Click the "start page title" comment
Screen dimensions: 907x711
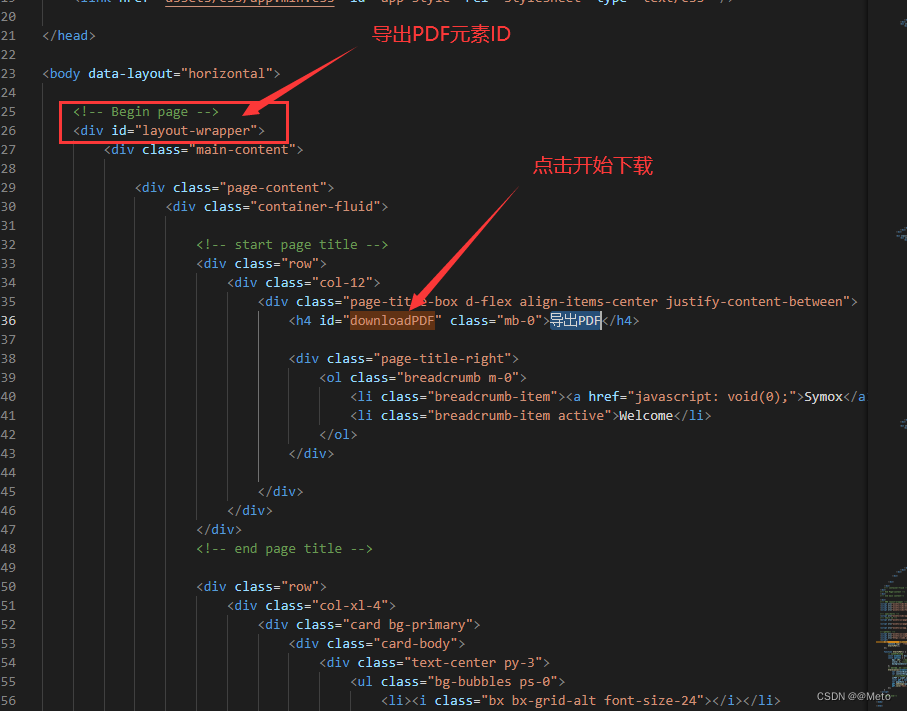tap(292, 245)
